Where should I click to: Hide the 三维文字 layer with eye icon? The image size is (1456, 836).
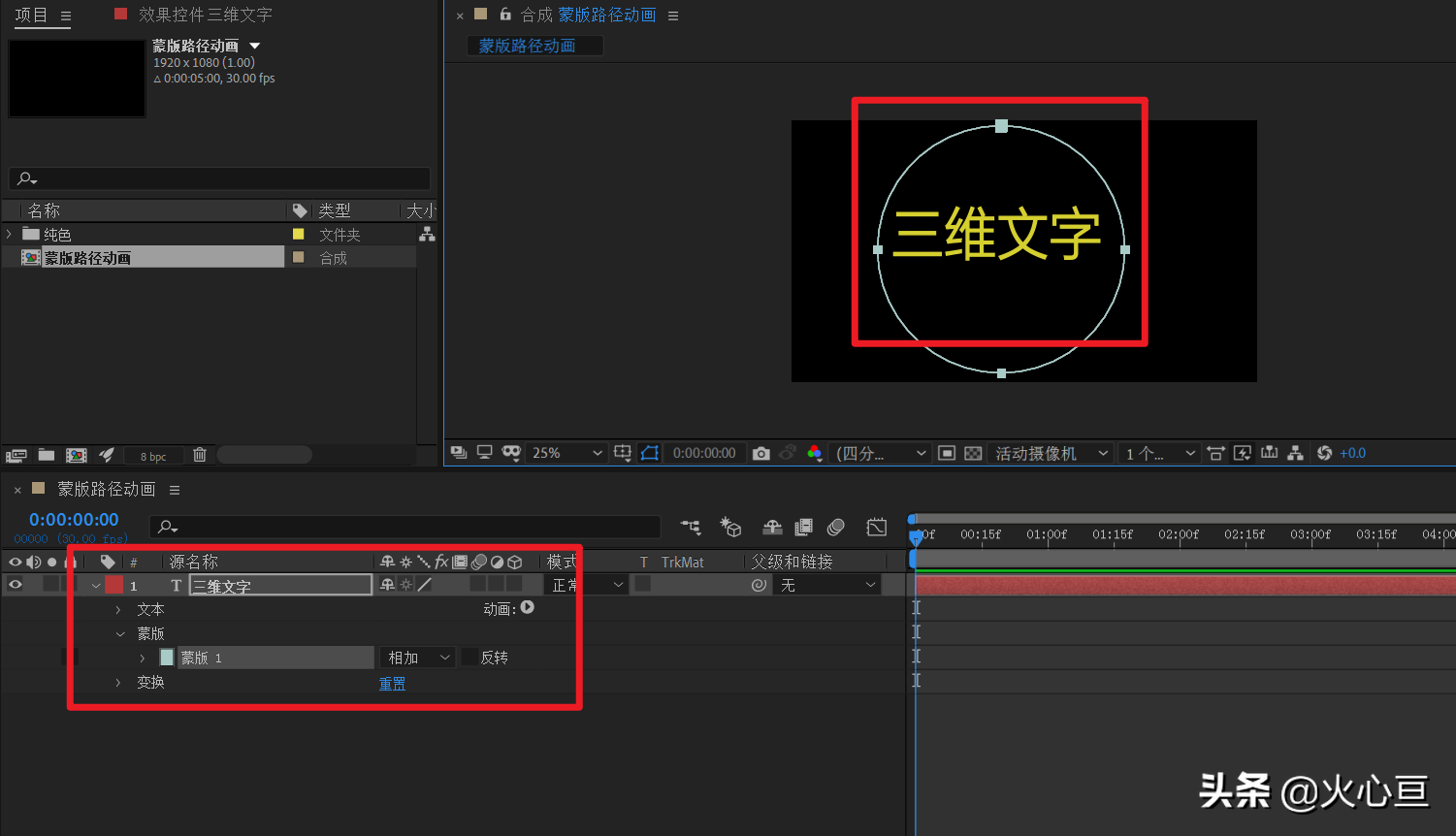(x=16, y=585)
